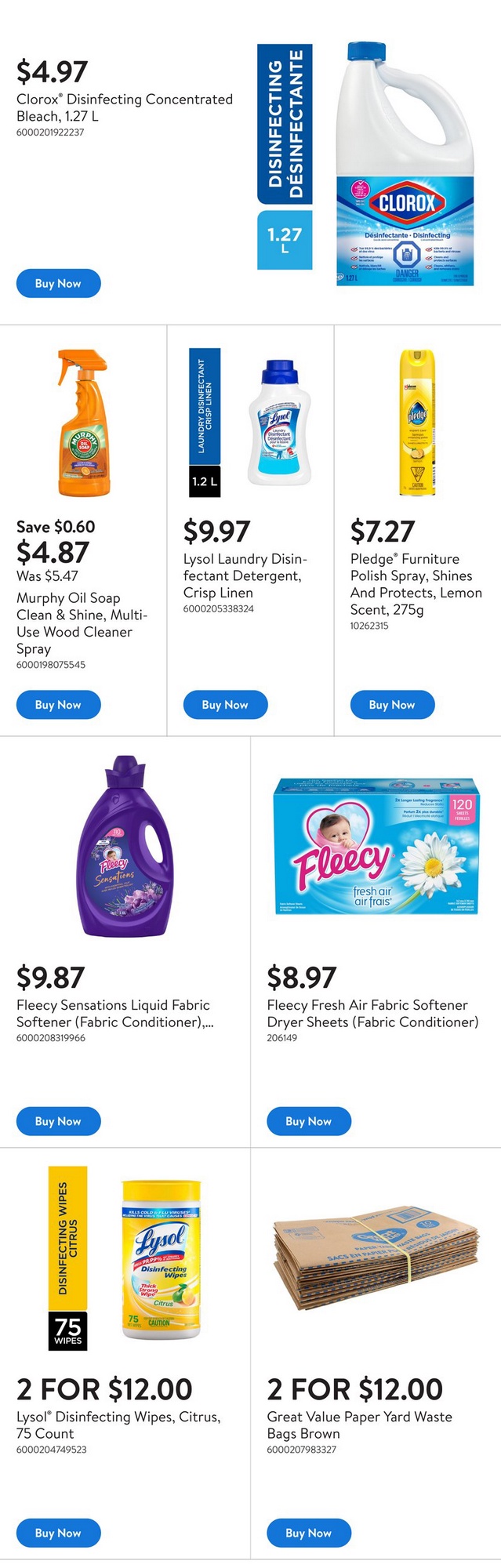Open the Clorox bleach bottle image
This screenshot has width=501, height=1568.
[x=405, y=165]
